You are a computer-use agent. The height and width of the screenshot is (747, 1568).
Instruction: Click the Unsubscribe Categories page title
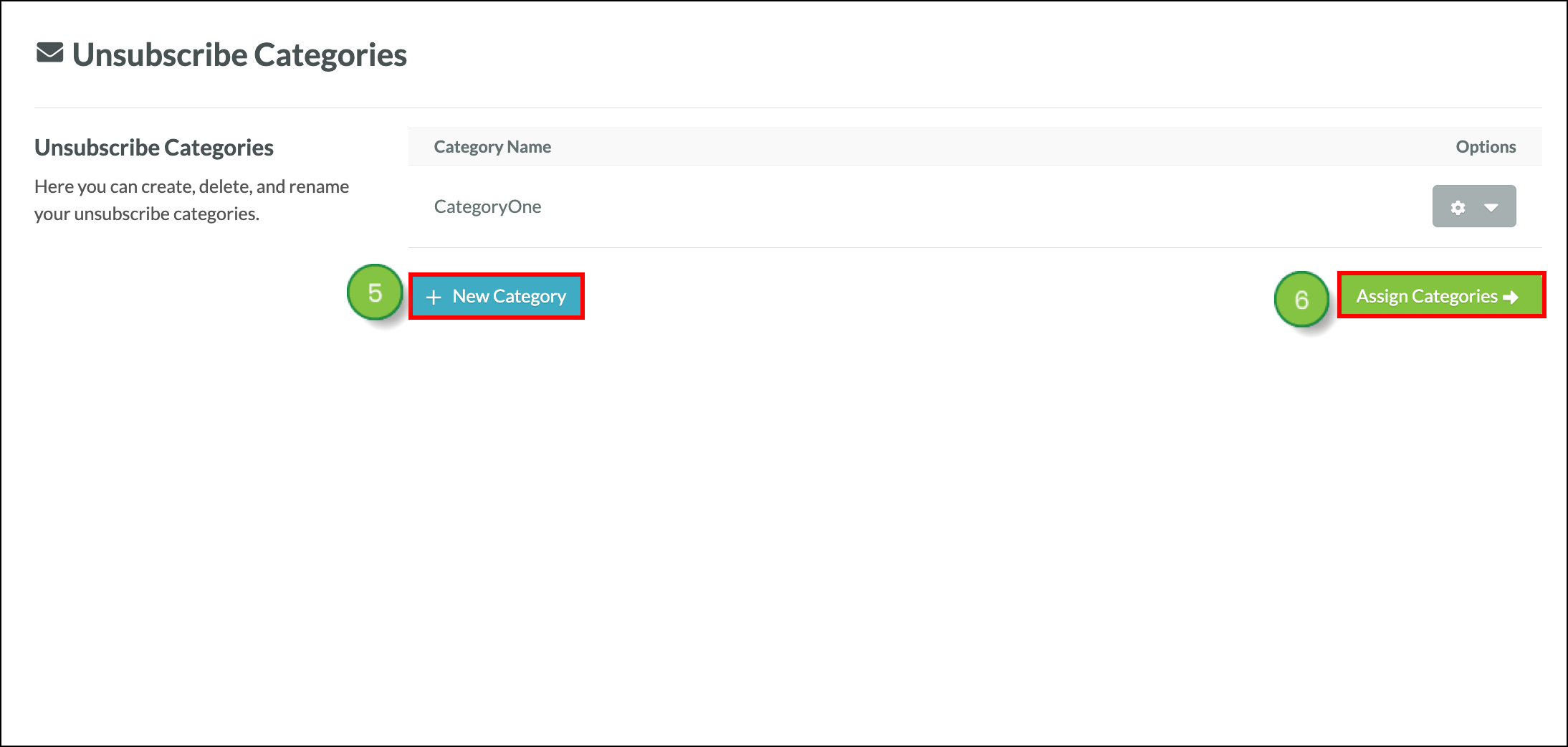(x=239, y=55)
